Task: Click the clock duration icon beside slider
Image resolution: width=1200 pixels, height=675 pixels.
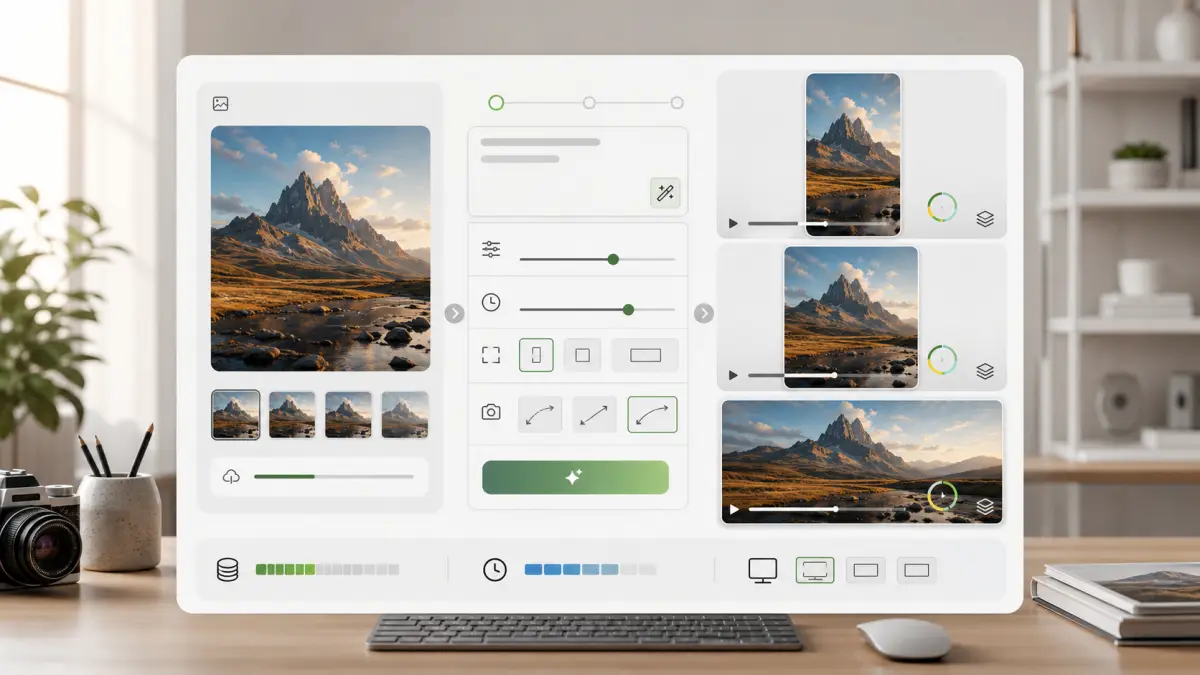Action: tap(491, 302)
